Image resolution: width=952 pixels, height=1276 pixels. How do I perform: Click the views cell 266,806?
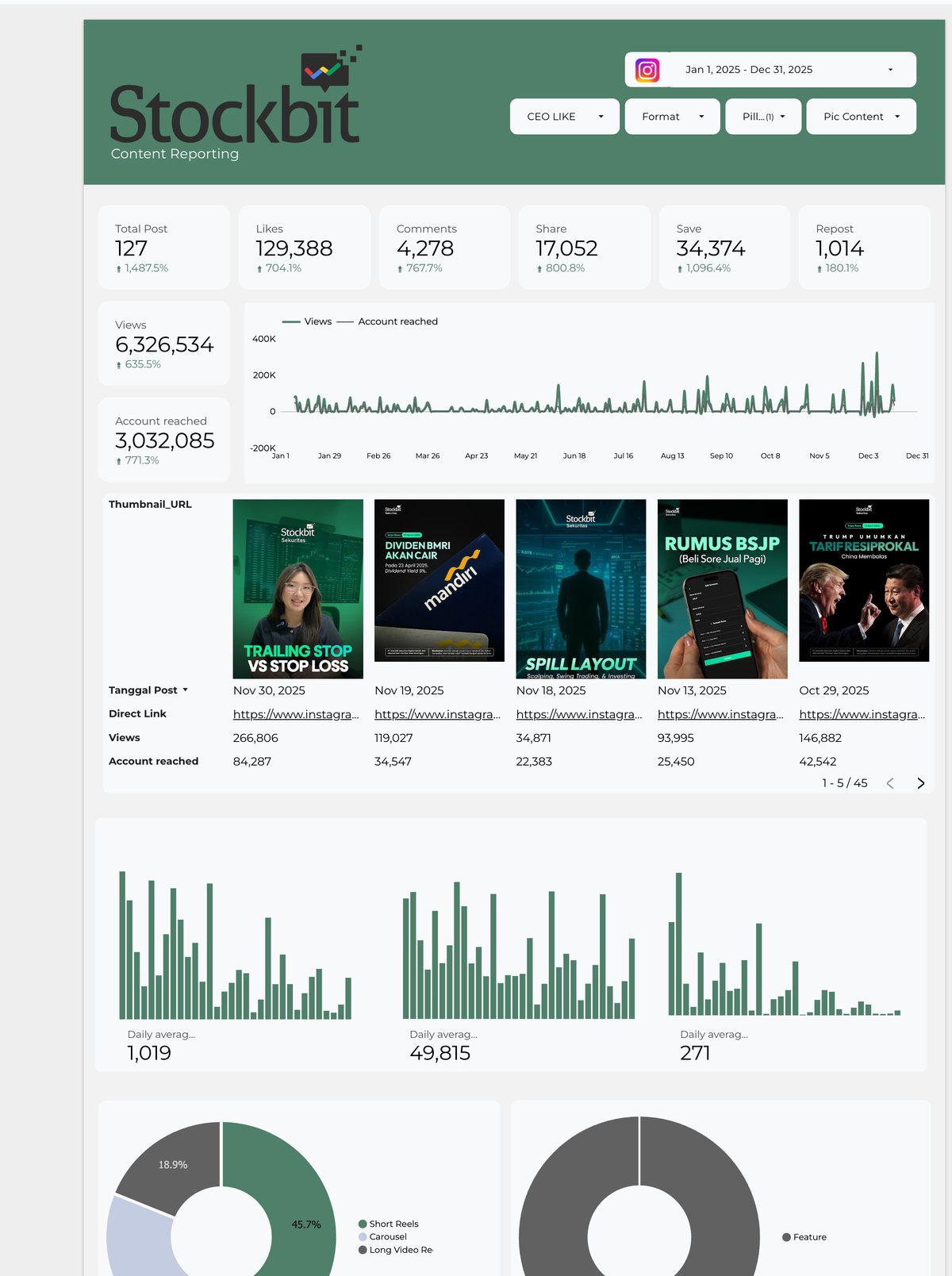tap(255, 738)
